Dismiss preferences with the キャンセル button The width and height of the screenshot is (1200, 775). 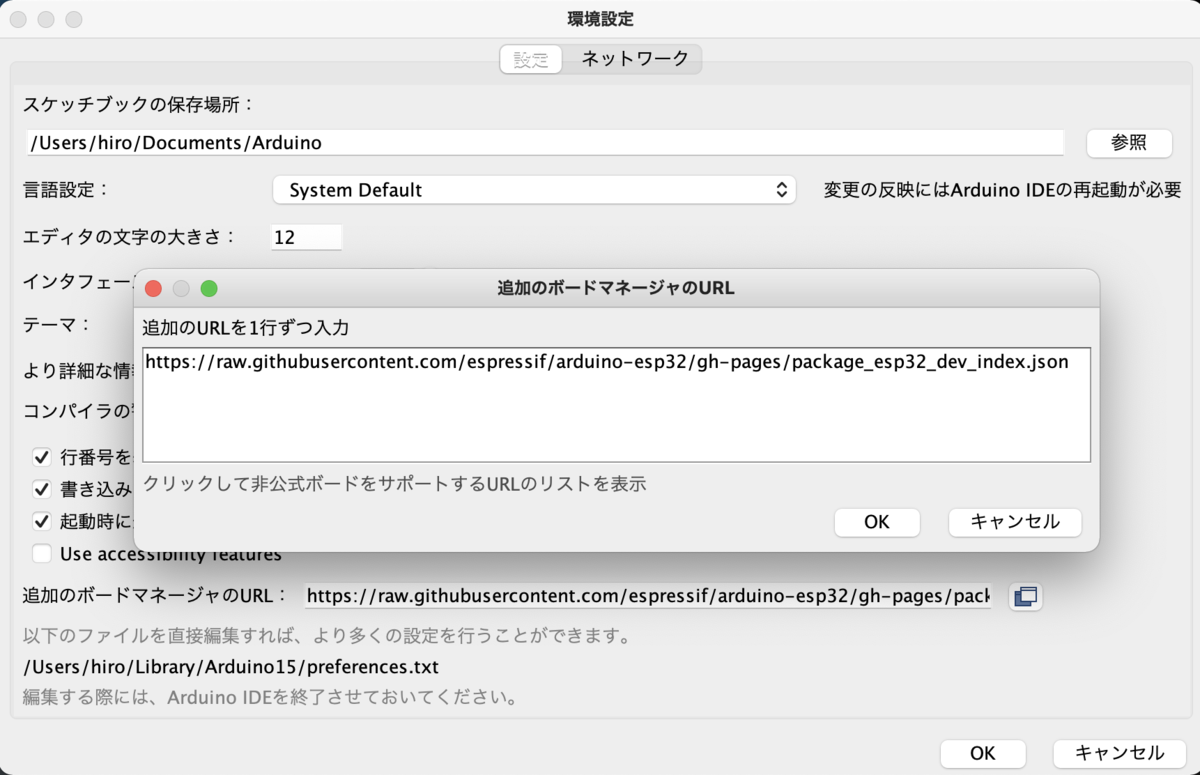pyautogui.click(x=1120, y=753)
